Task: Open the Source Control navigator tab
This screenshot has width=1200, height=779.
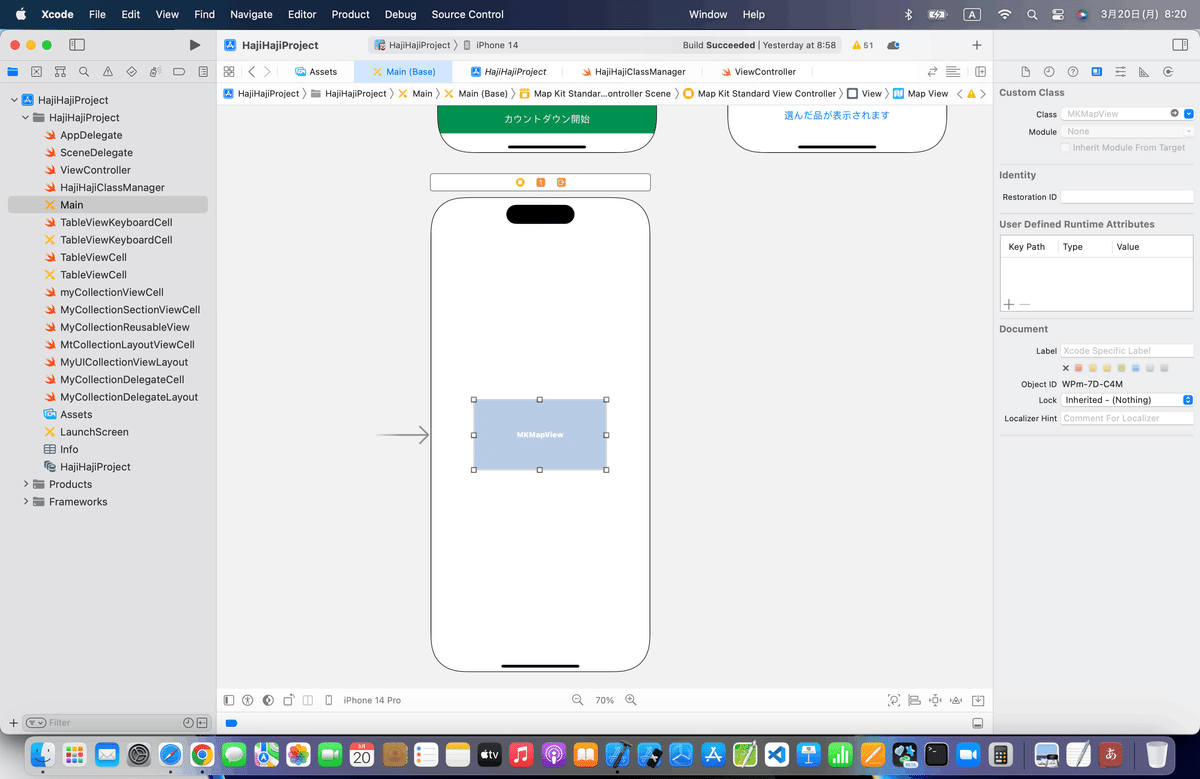Action: pyautogui.click(x=36, y=72)
